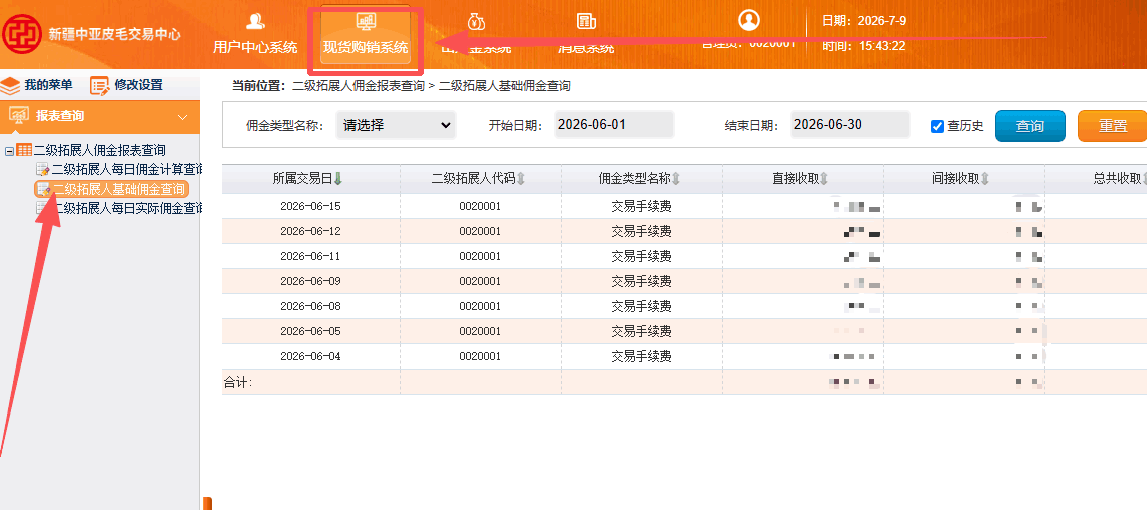Click the orange 重置 button
1147x510 pixels.
1113,126
